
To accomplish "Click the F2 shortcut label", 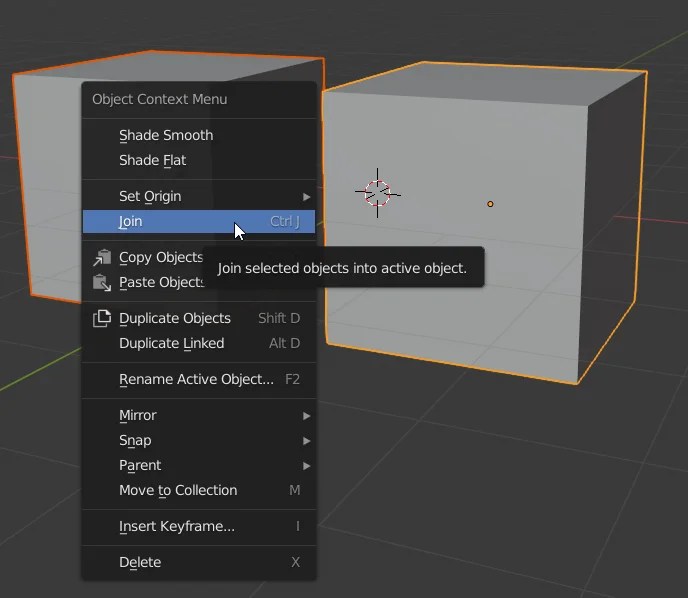I will [x=292, y=379].
